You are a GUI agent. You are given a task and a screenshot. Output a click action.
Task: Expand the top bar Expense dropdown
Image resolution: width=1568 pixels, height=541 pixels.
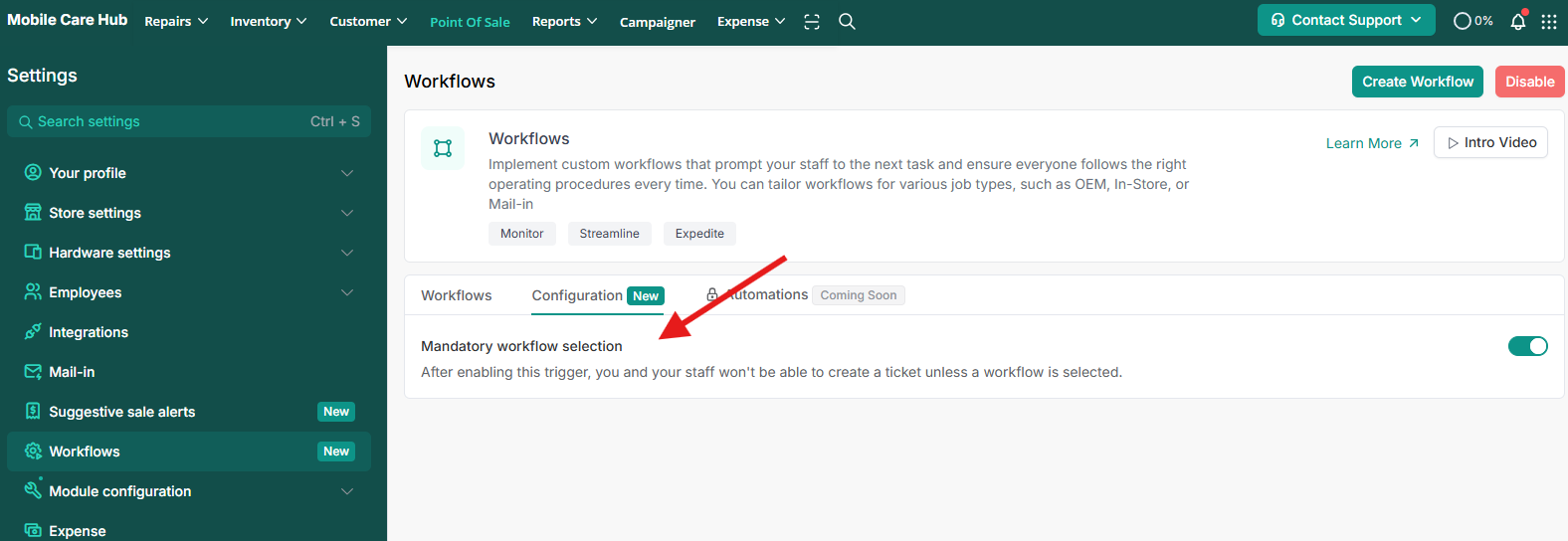pos(751,22)
